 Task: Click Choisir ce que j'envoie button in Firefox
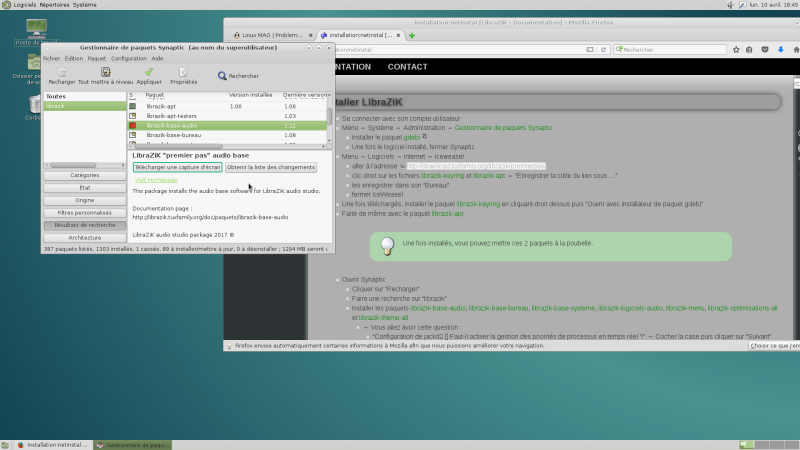tap(774, 346)
